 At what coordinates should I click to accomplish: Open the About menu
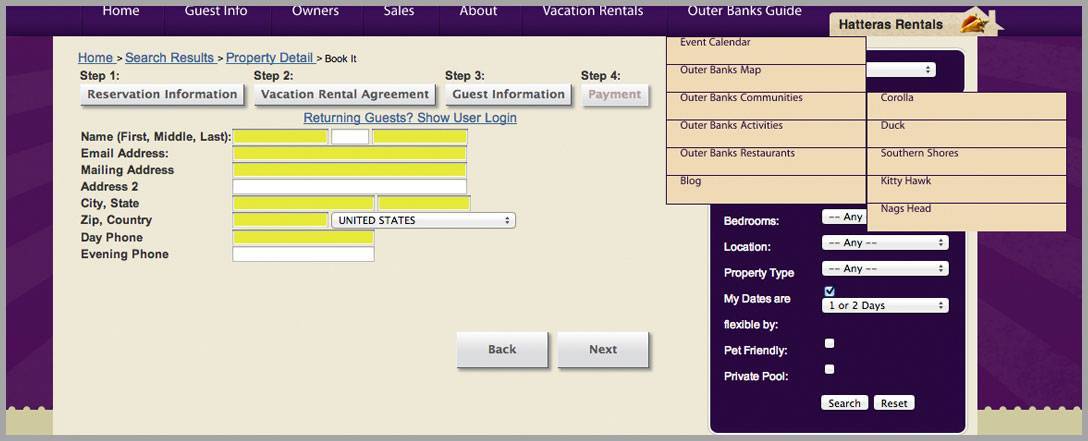[x=478, y=11]
